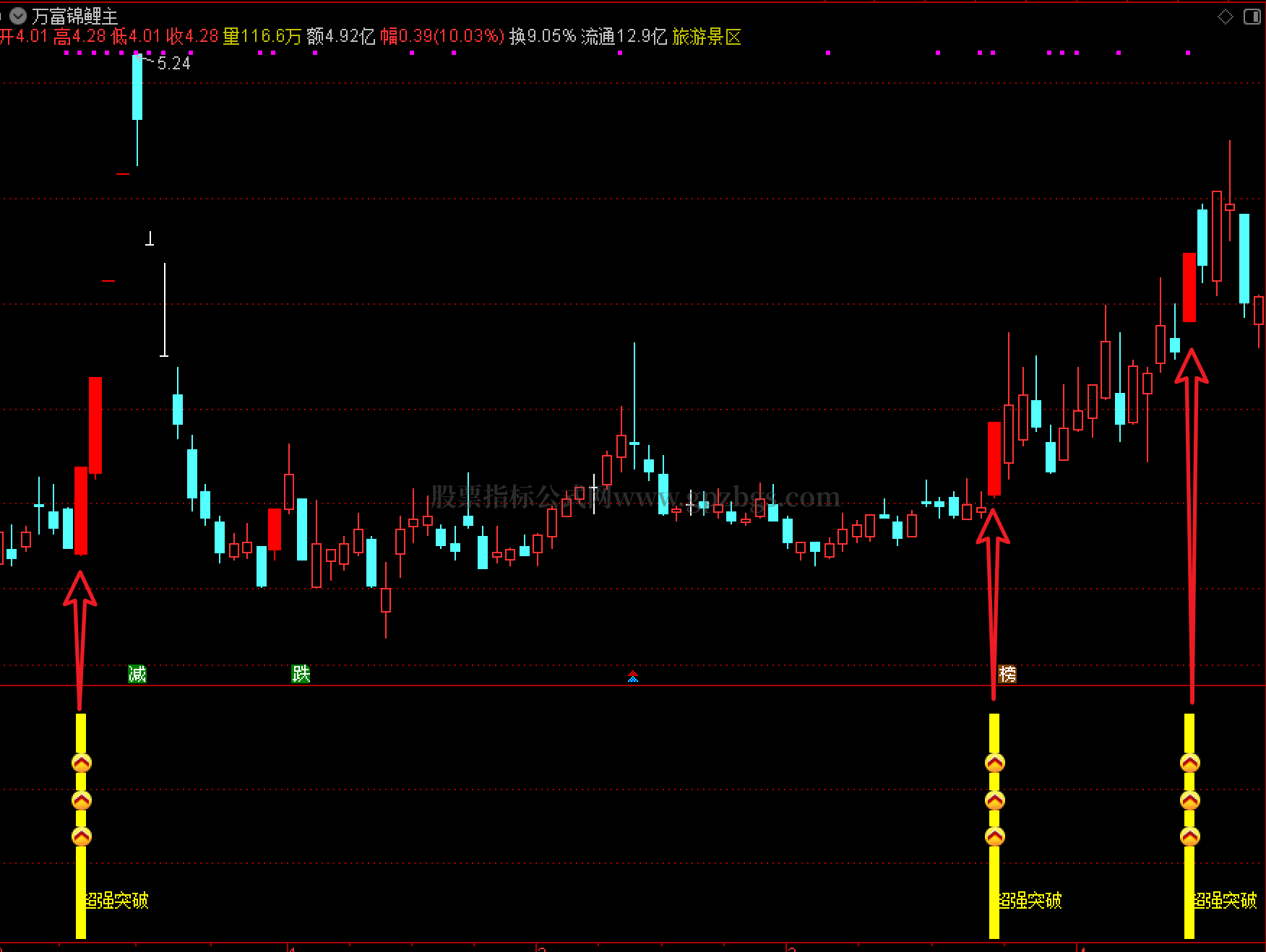Viewport: 1266px width, 952px height.
Task: Click the 量116.6万 volume value
Action: [x=262, y=36]
